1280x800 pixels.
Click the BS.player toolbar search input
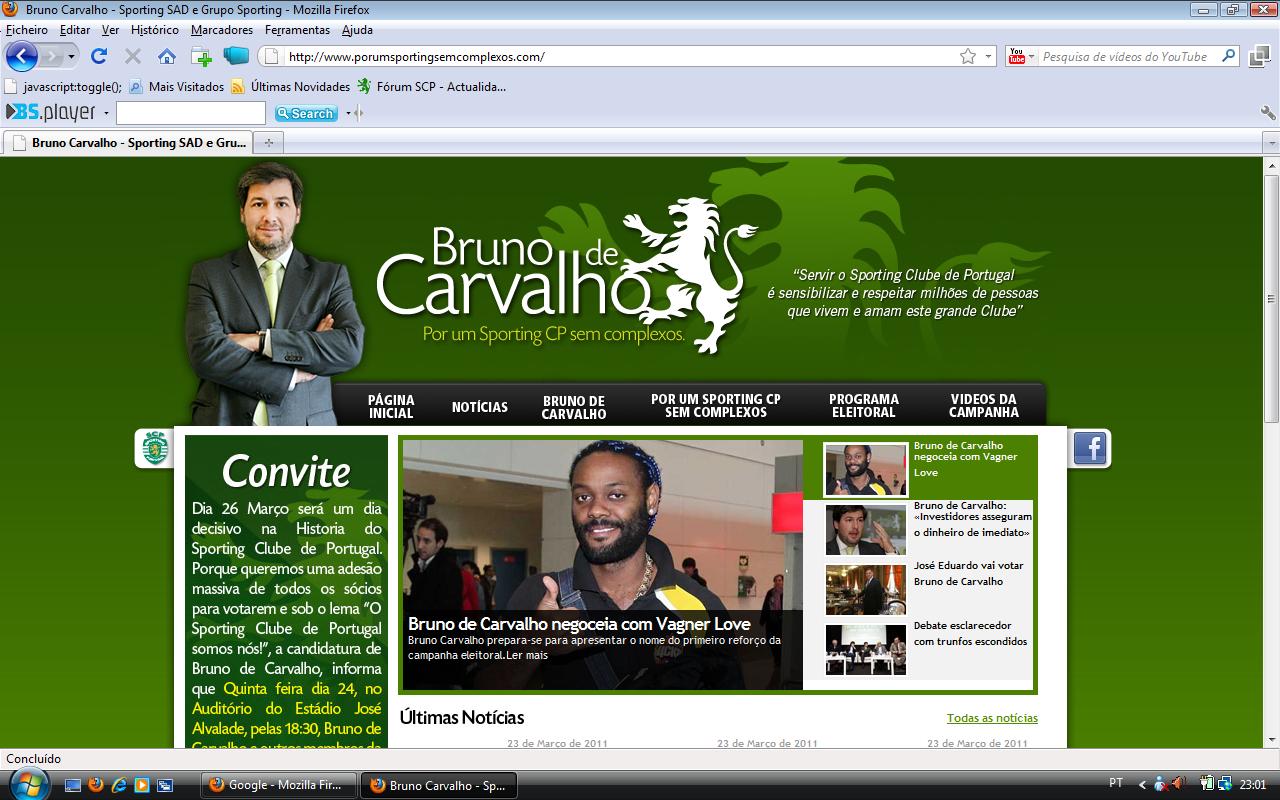(191, 113)
